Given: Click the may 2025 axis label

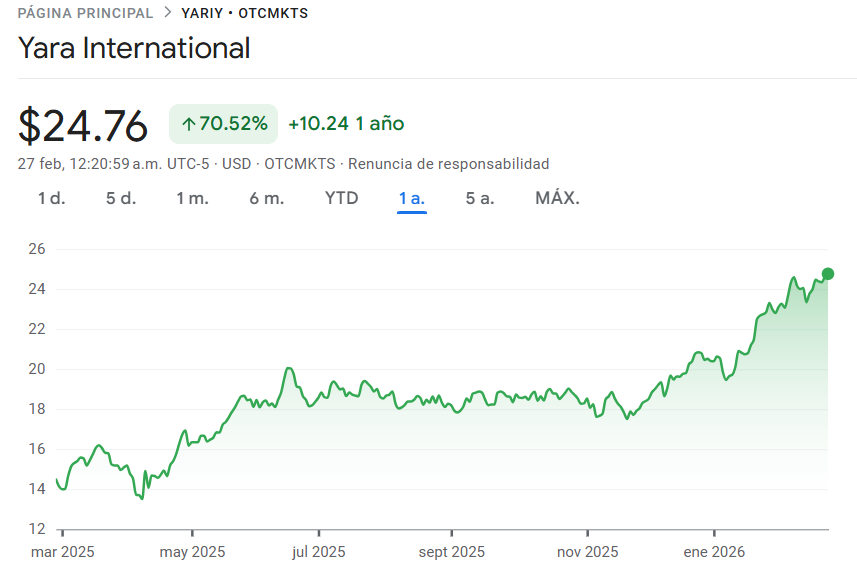Looking at the screenshot, I should coord(192,552).
